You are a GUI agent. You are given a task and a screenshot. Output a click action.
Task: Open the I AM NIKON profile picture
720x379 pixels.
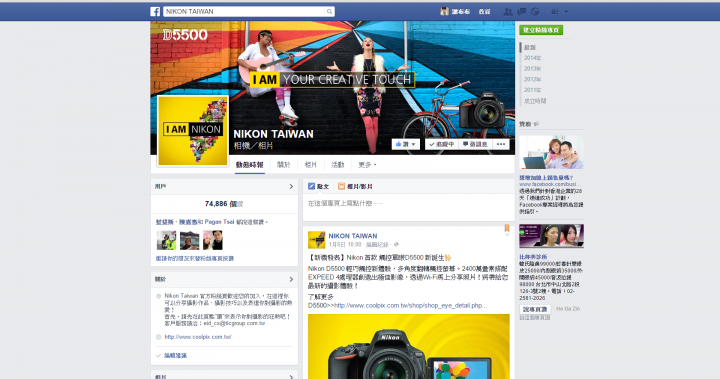193,130
